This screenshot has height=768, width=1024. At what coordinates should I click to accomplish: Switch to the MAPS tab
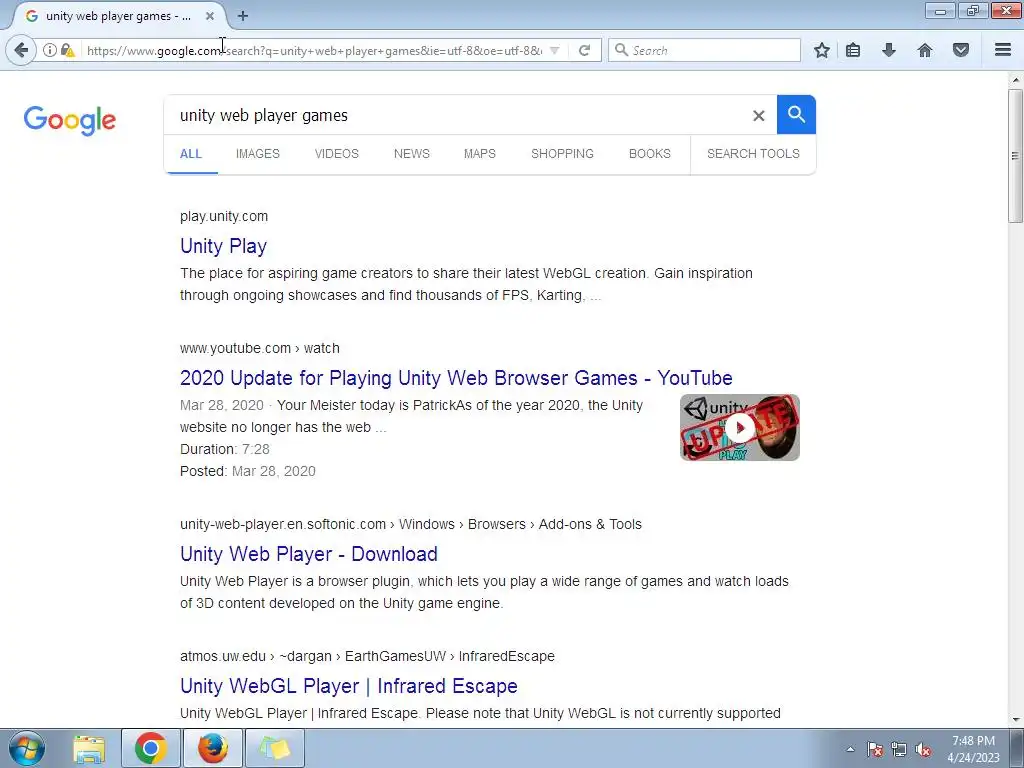pos(479,153)
